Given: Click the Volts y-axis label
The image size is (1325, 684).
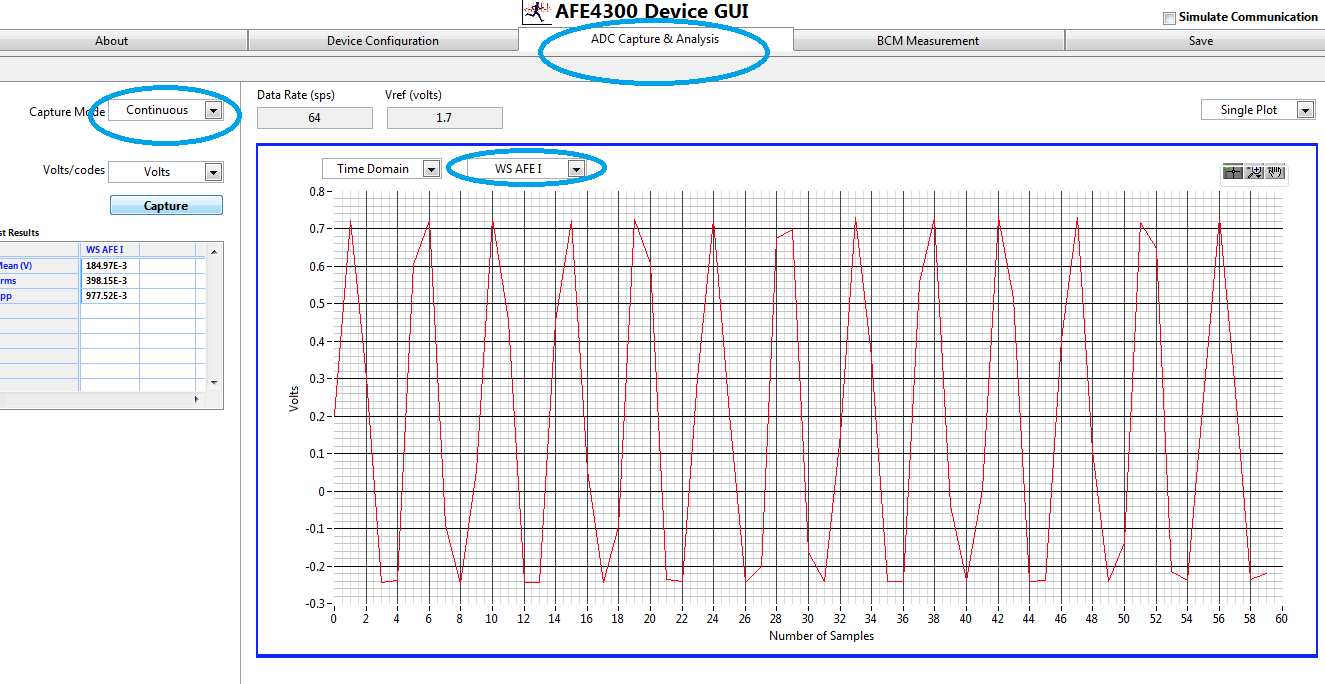Looking at the screenshot, I should (x=294, y=397).
